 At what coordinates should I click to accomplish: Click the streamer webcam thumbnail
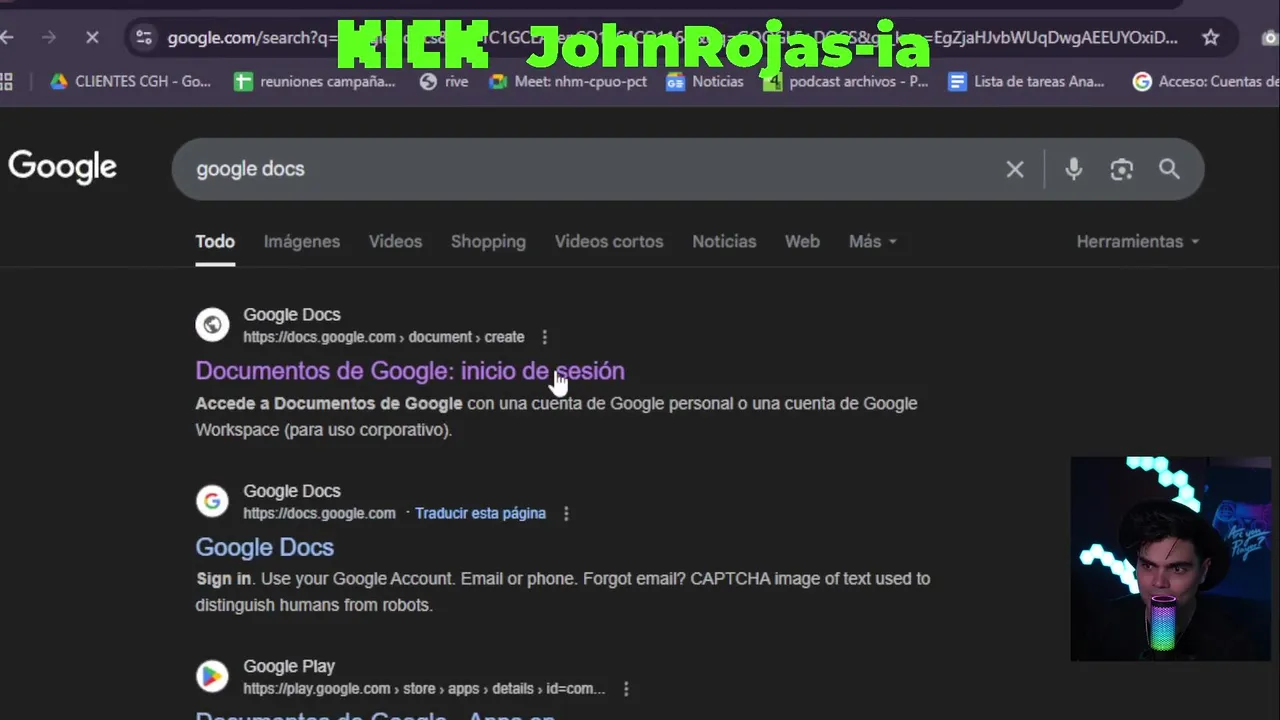pos(1170,559)
